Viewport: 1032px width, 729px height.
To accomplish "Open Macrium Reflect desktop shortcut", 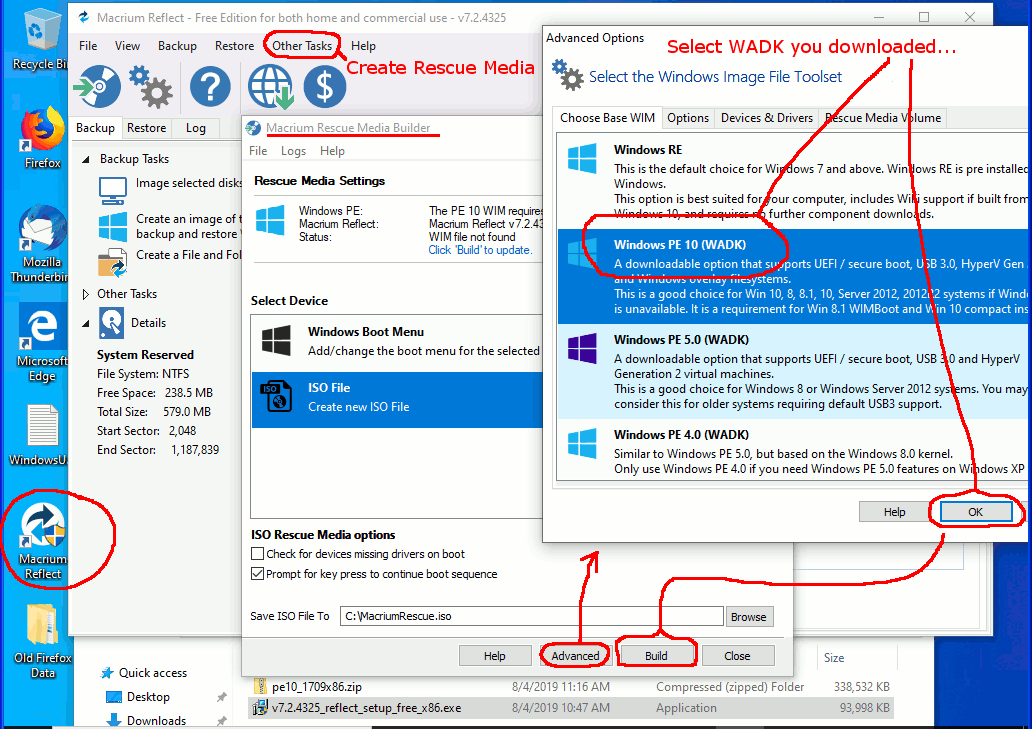I will (x=42, y=541).
